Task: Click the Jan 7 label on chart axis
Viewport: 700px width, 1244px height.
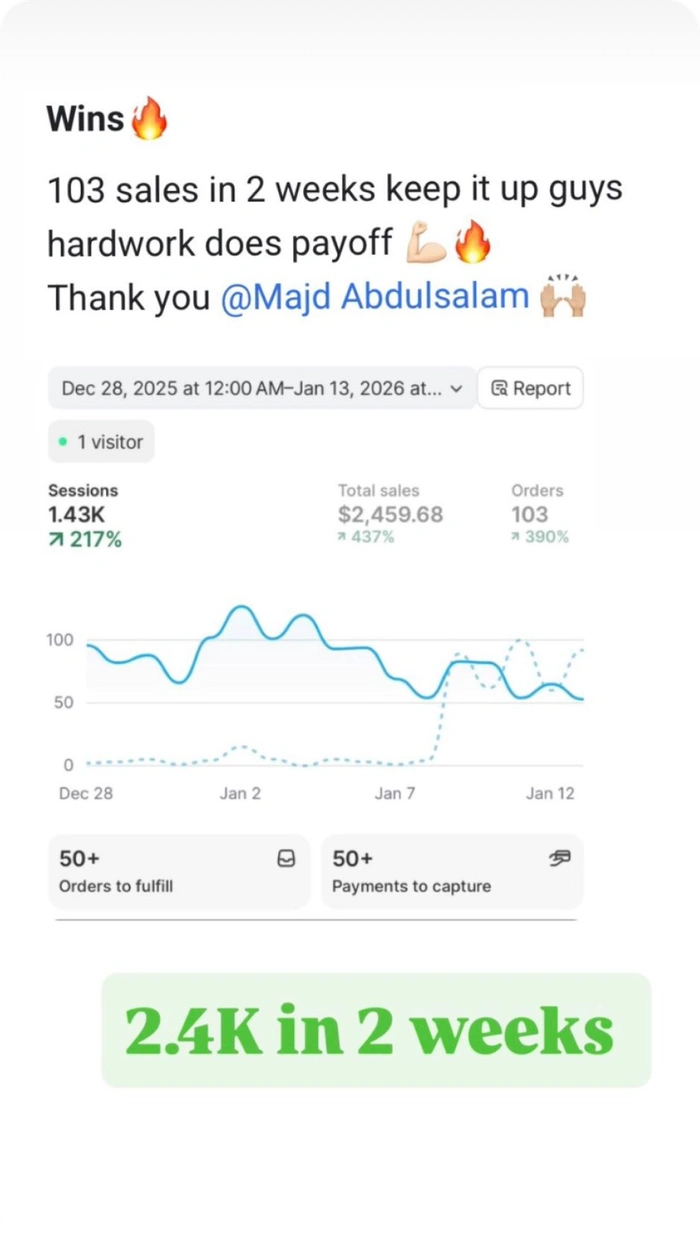Action: (x=394, y=794)
